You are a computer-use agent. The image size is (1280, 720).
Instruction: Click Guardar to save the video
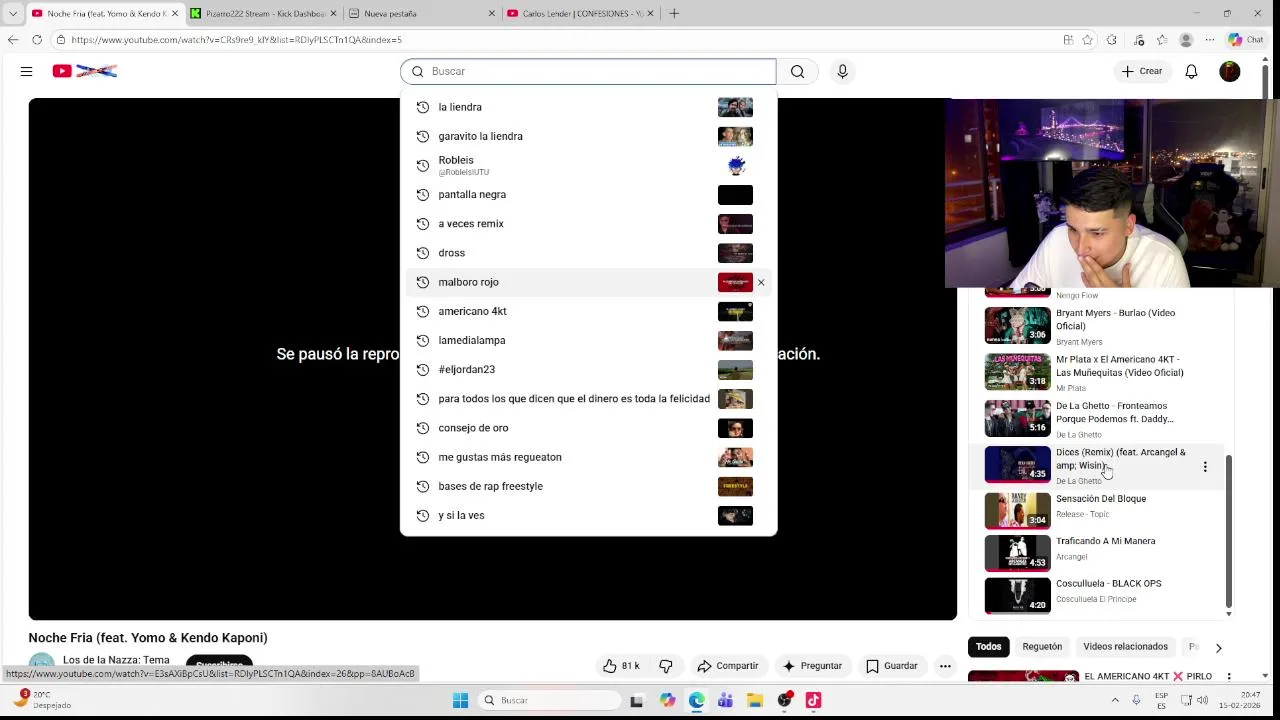click(x=891, y=665)
